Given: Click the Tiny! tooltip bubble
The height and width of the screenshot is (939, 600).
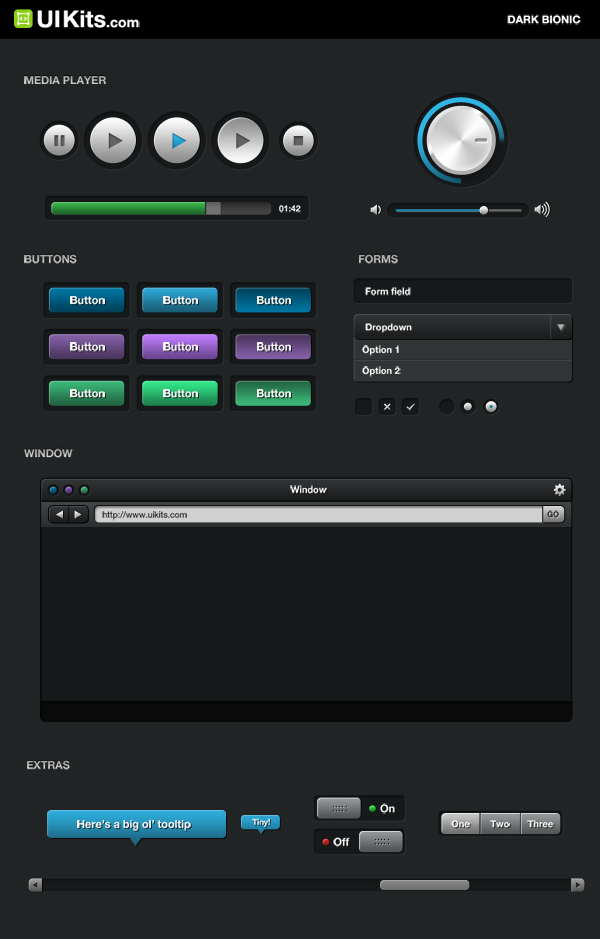Looking at the screenshot, I should click(x=260, y=823).
